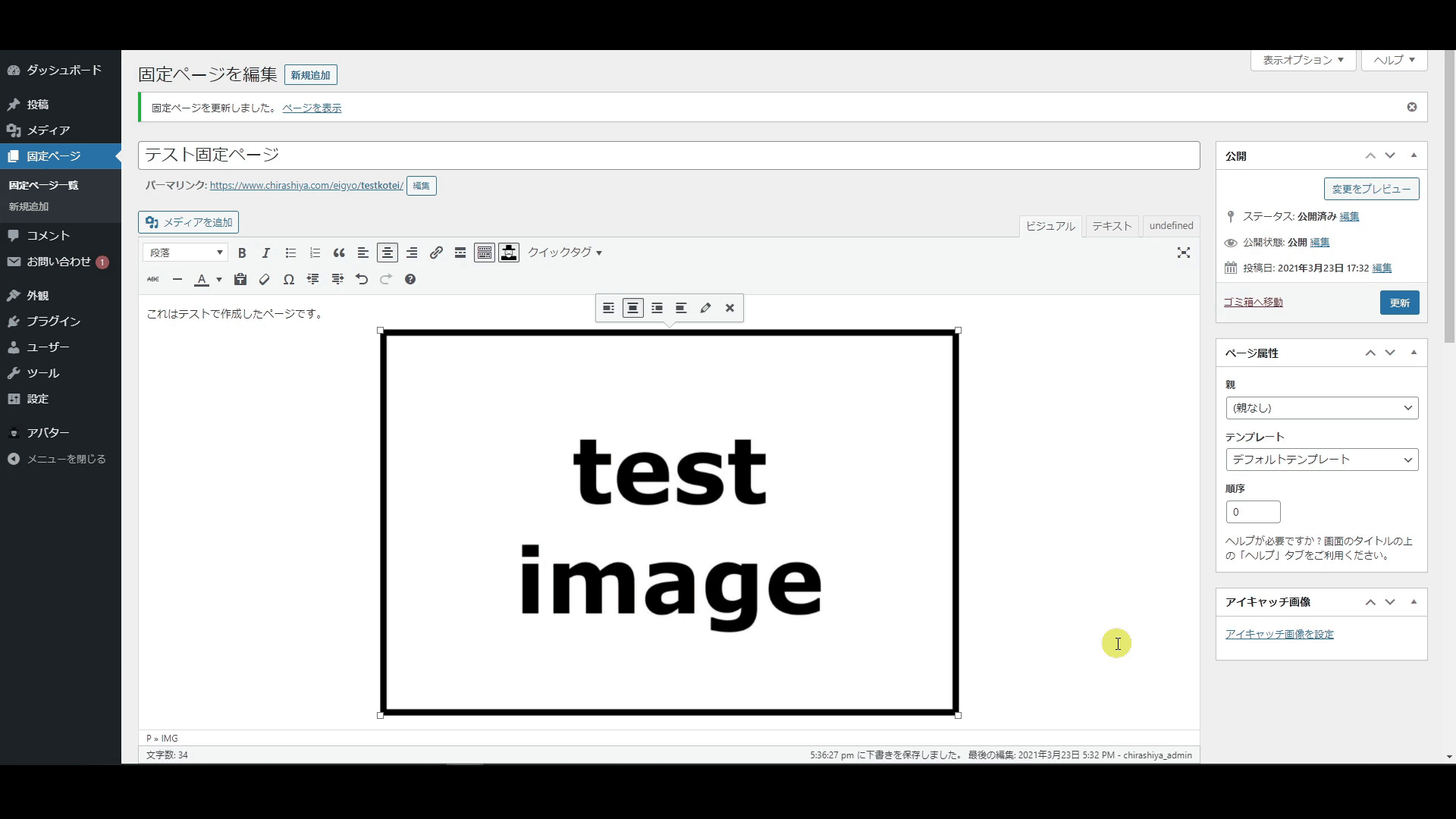1456x819 pixels.
Task: Insert special character omega icon
Action: pos(289,279)
